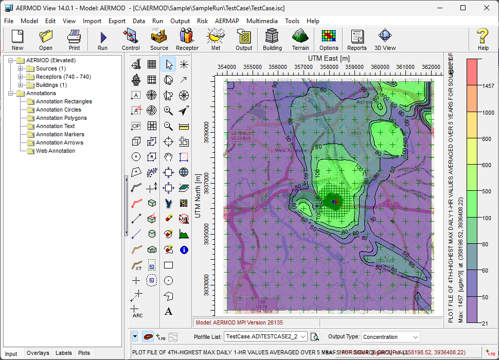Click the Print toolbar icon
The image size is (499, 360).
pos(74,40)
